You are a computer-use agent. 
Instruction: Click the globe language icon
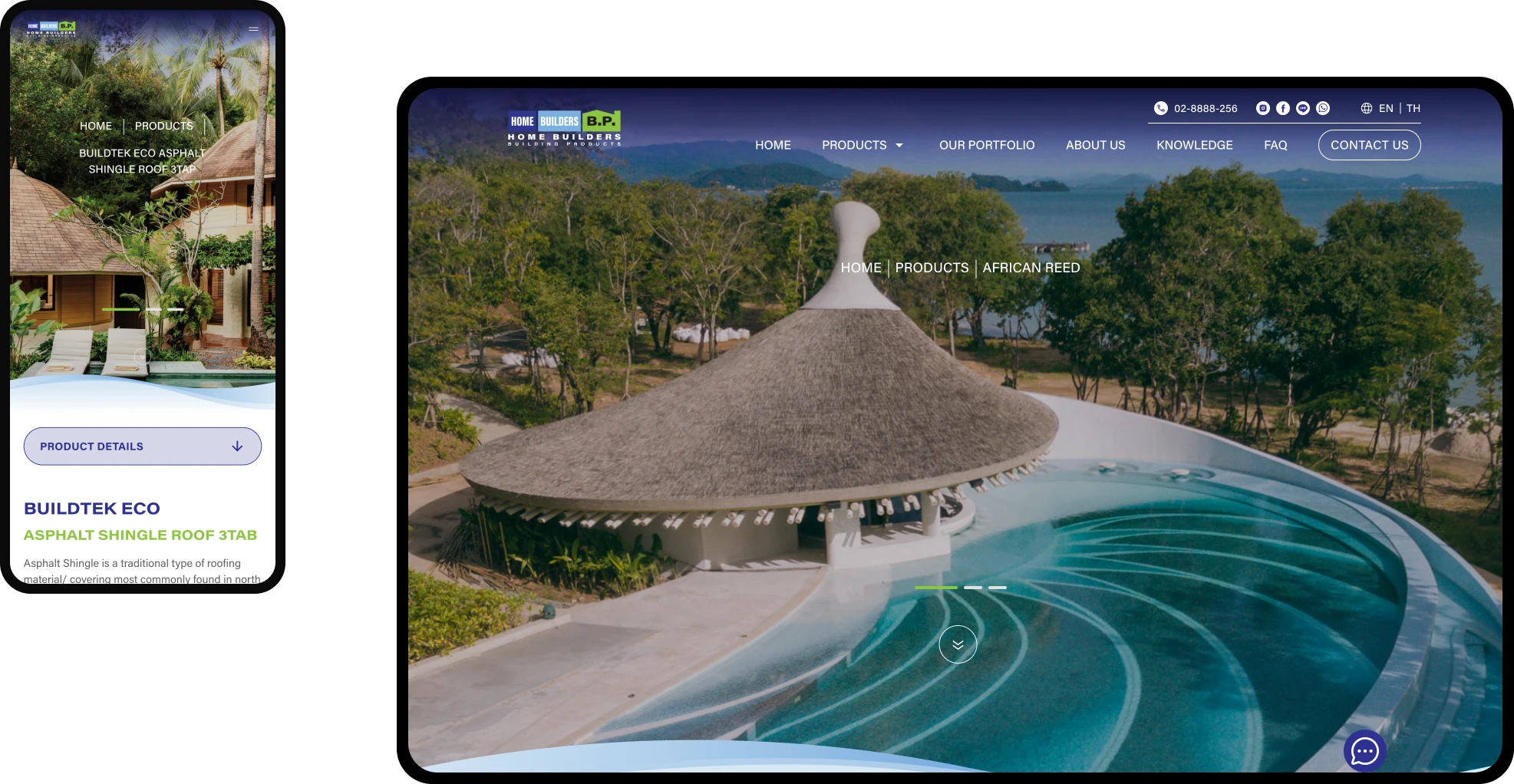pos(1367,108)
